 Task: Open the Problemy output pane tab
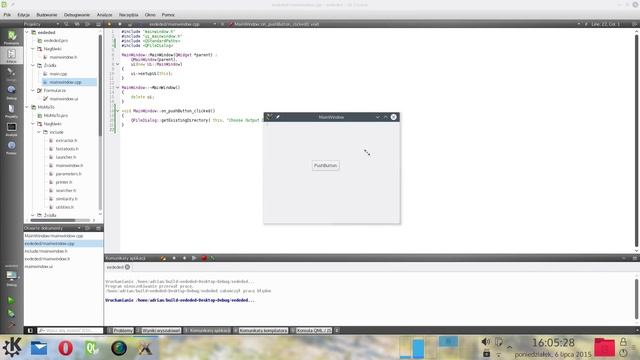(121, 330)
